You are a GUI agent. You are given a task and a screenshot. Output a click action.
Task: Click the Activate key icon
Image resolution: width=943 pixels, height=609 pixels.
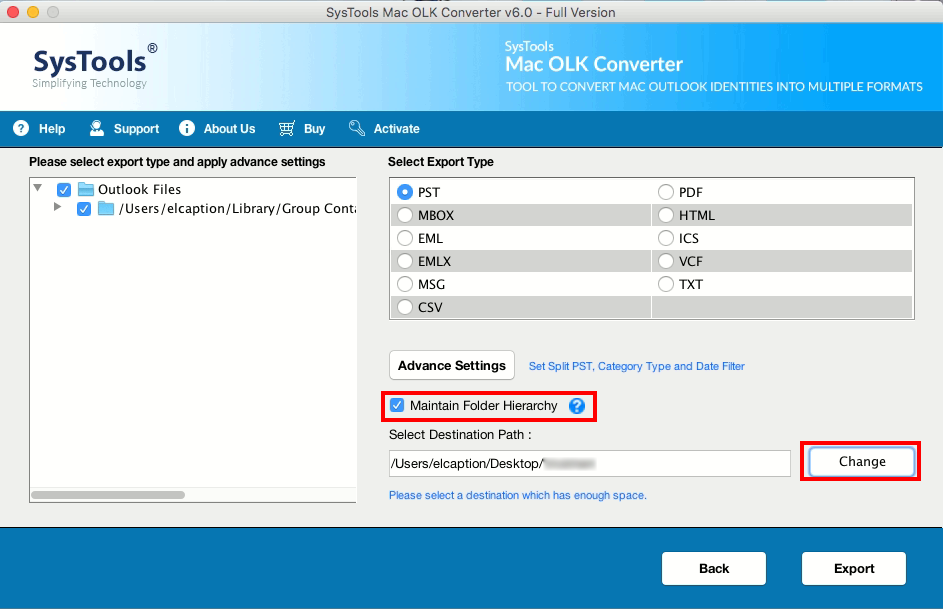(x=357, y=128)
